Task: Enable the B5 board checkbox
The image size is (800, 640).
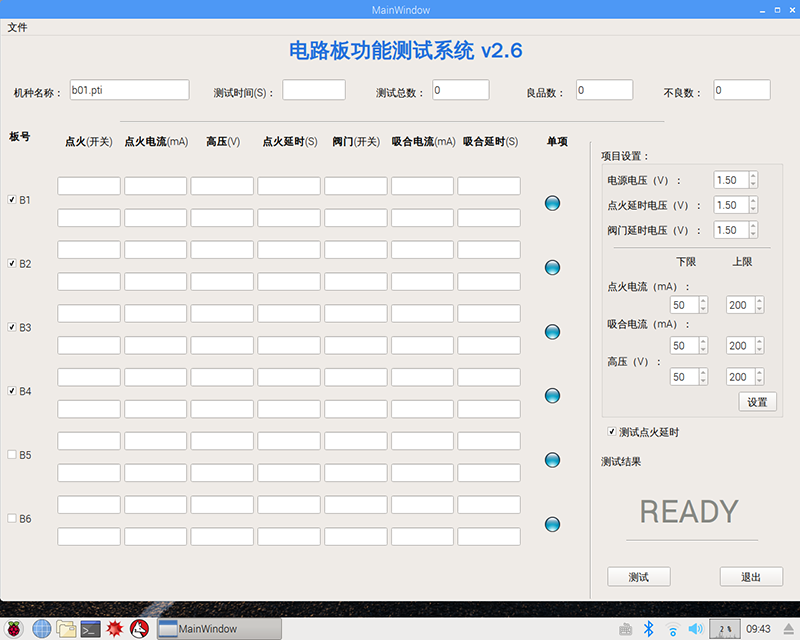Action: [x=12, y=455]
